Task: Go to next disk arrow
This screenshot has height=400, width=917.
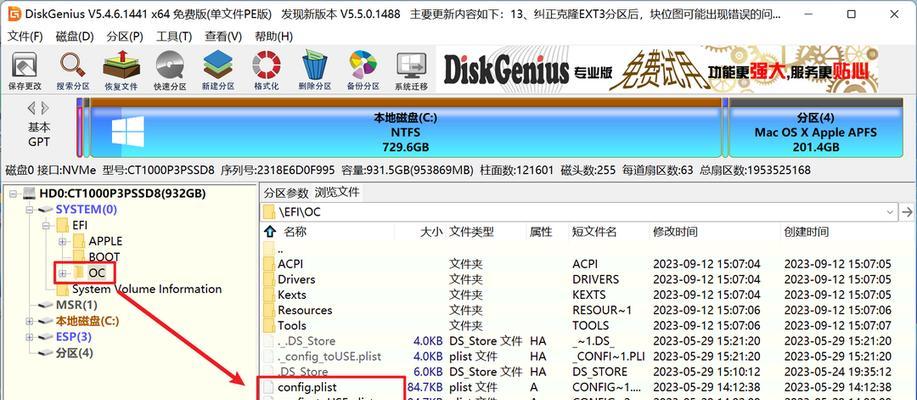Action: point(45,108)
